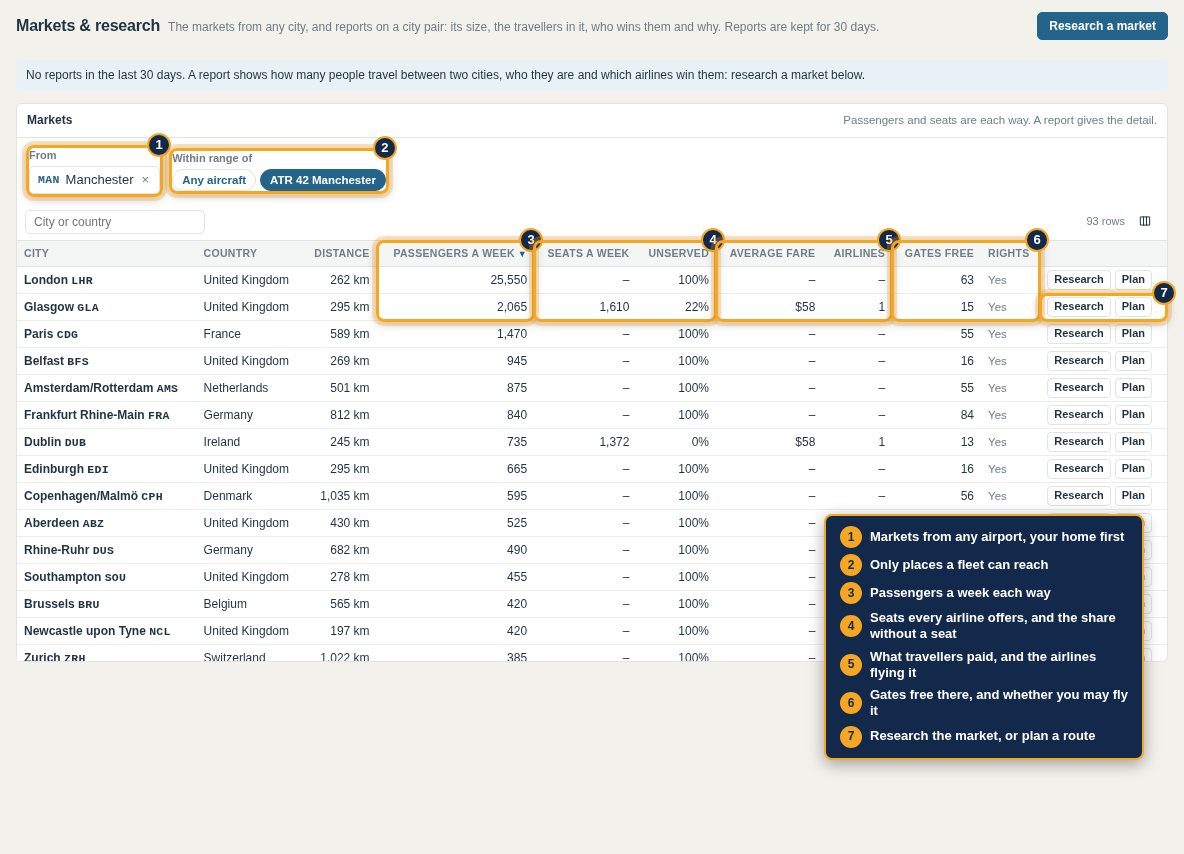This screenshot has width=1184, height=854.
Task: Plan a route to Frankfurt Rhine-Main
Action: (x=1133, y=415)
